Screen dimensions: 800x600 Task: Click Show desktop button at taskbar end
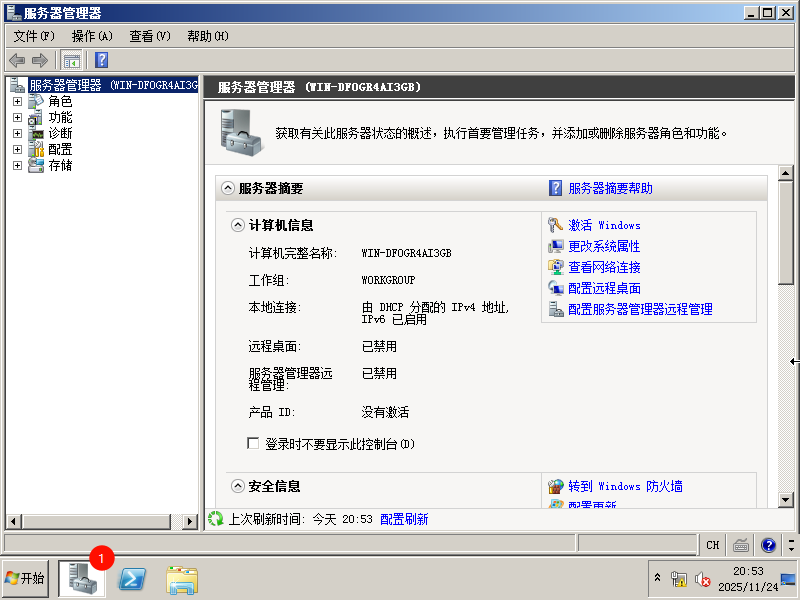[x=789, y=579]
